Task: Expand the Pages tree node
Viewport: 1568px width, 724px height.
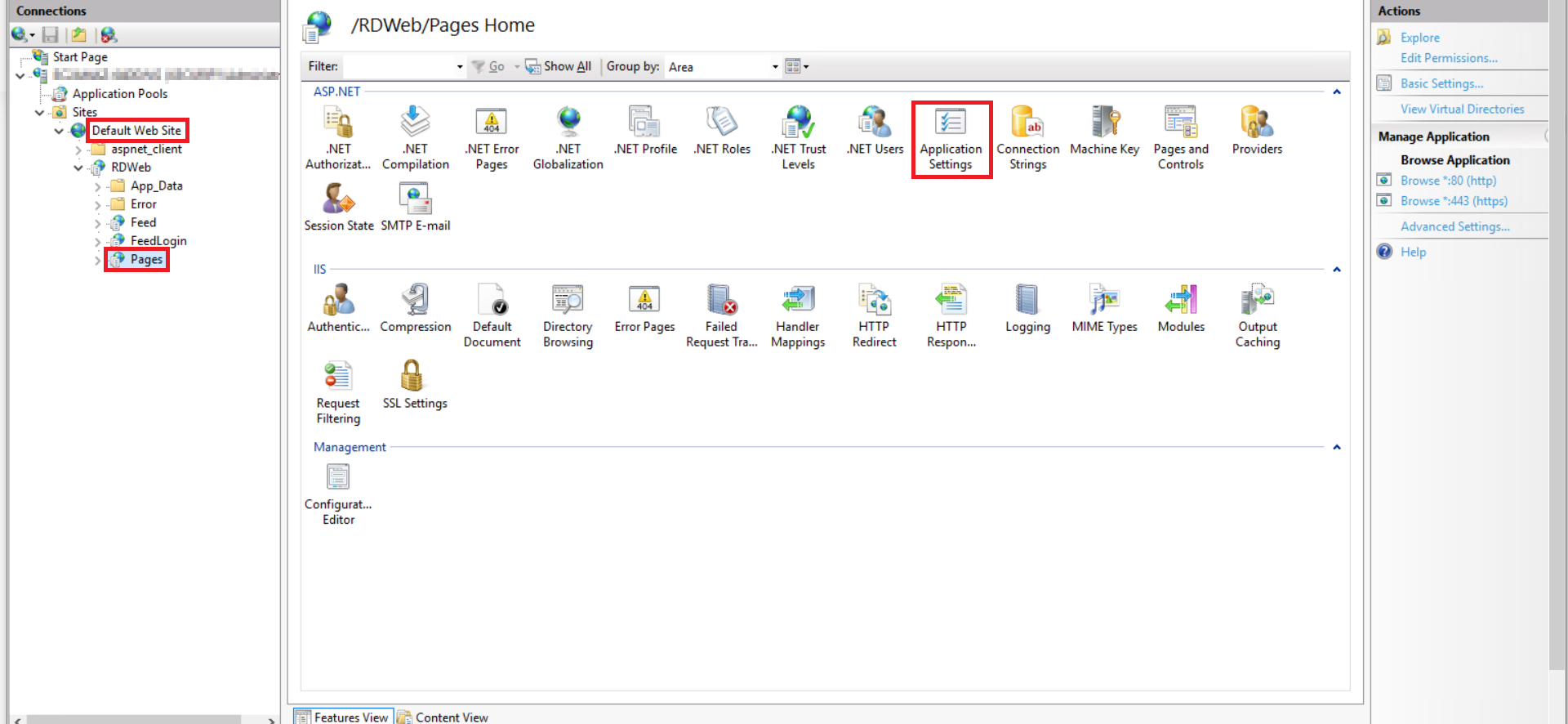Action: [98, 260]
